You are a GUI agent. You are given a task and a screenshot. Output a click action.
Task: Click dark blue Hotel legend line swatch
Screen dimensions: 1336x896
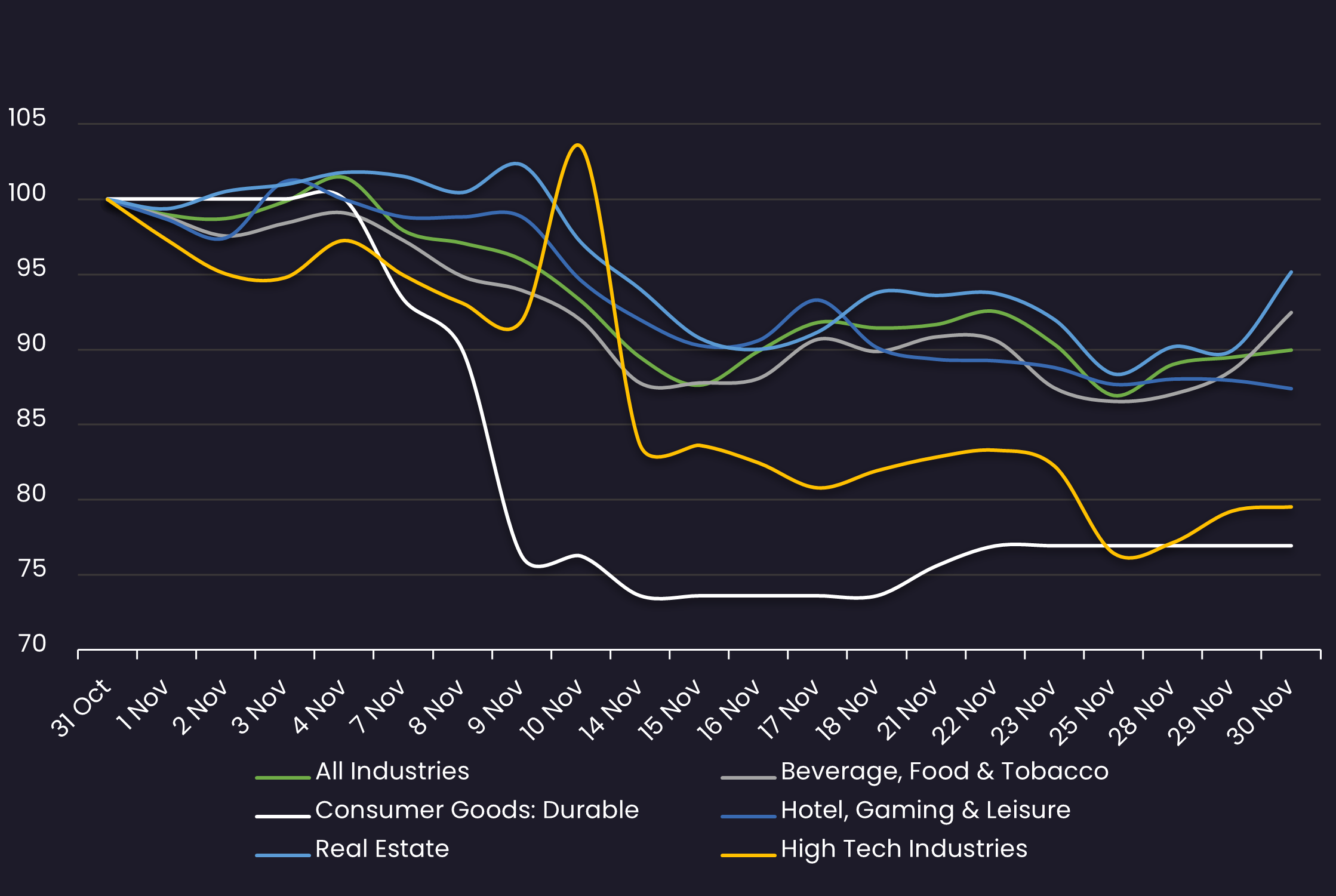tap(748, 817)
